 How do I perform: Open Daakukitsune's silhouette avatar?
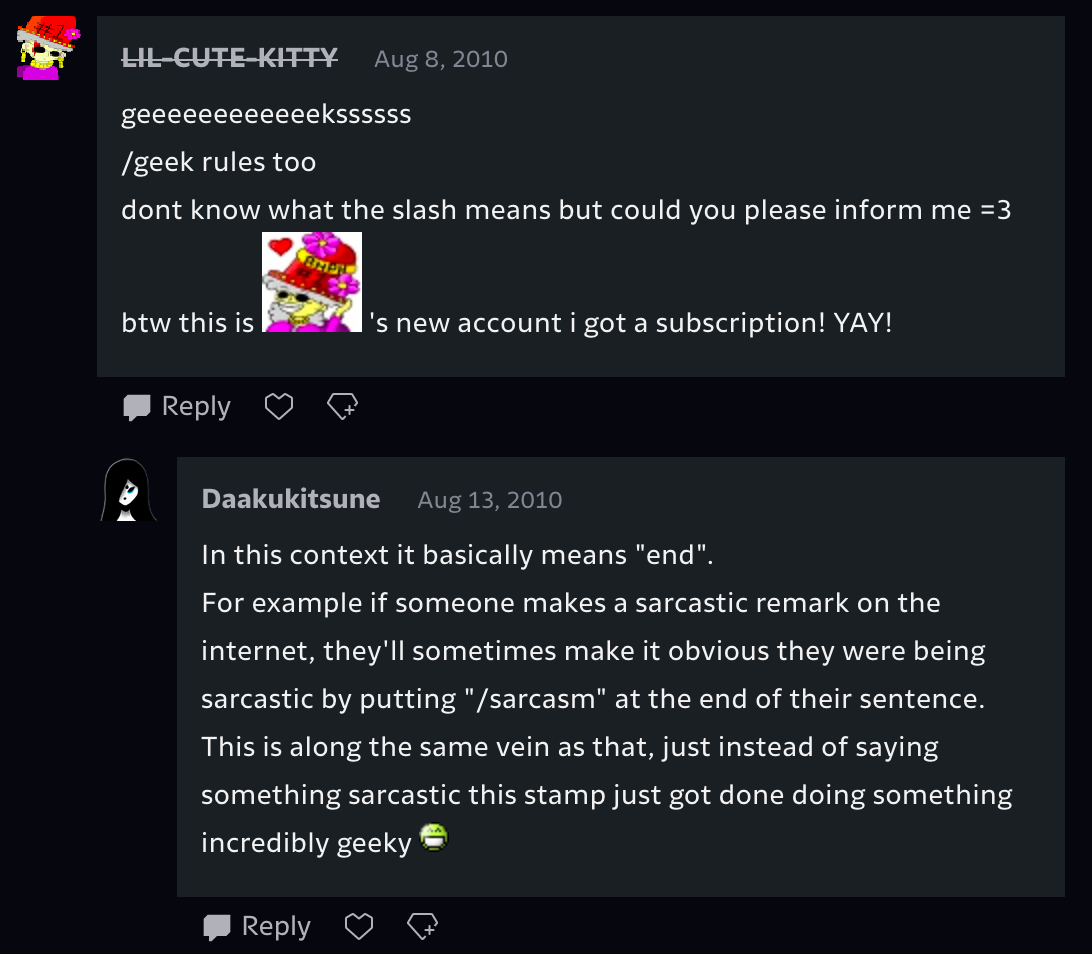(x=127, y=490)
